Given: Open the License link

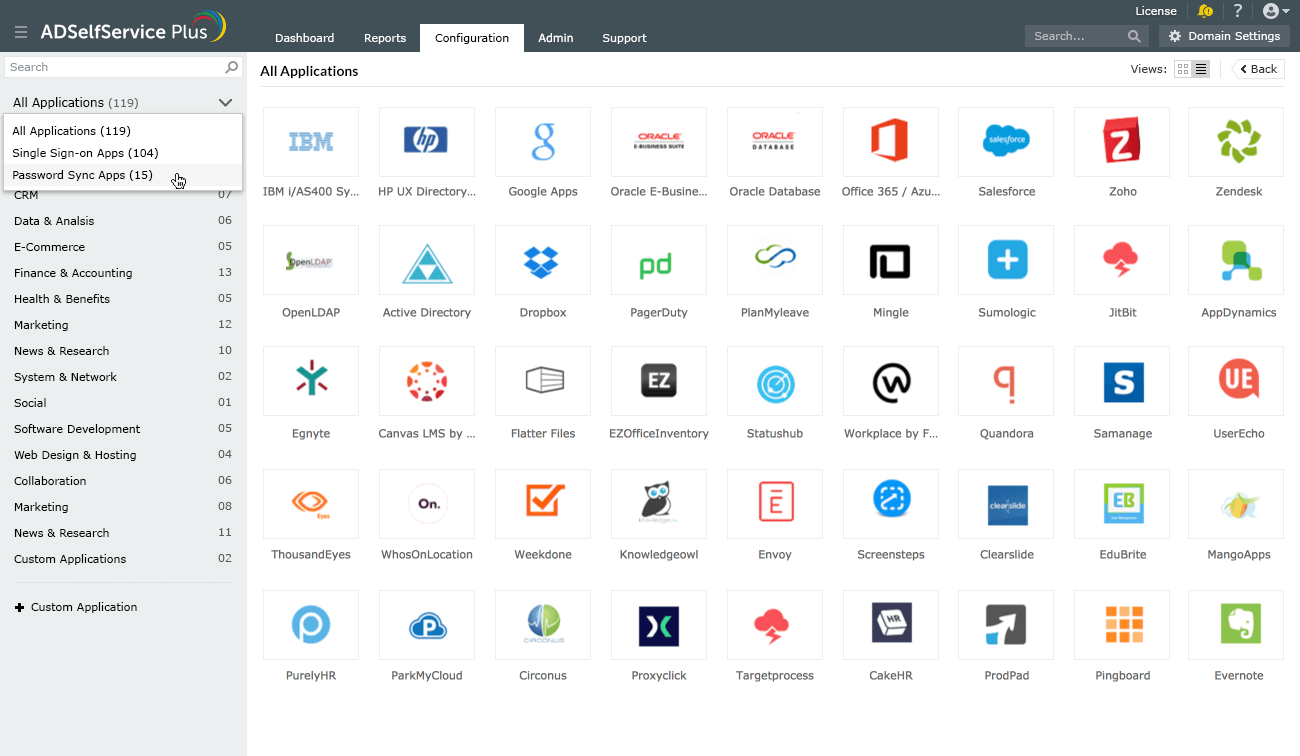Looking at the screenshot, I should click(1156, 11).
